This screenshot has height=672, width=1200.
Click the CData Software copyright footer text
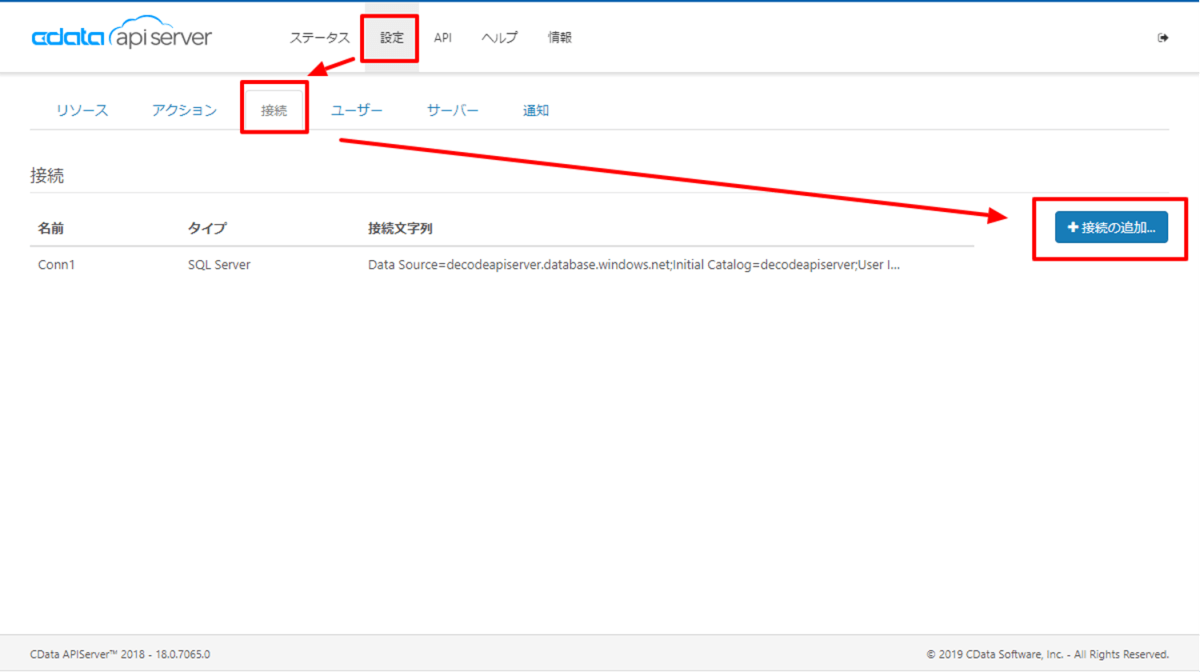(1047, 655)
